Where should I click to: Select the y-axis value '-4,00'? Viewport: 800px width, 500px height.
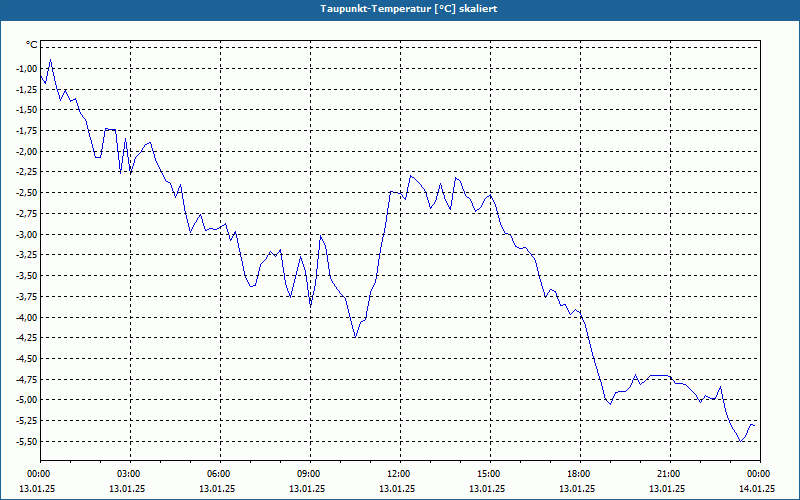click(x=27, y=317)
